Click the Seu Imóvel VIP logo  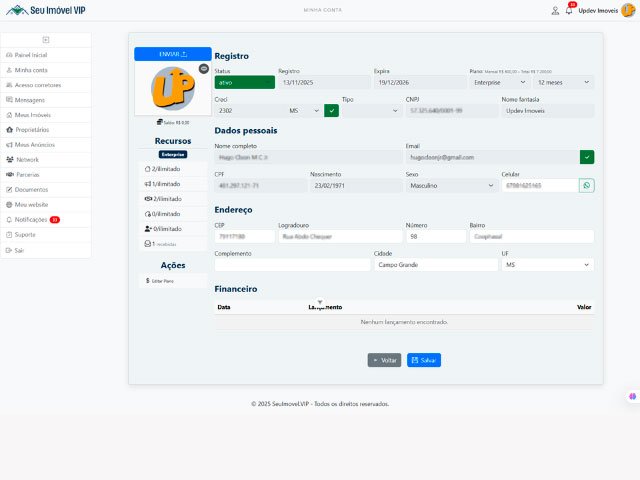46,10
